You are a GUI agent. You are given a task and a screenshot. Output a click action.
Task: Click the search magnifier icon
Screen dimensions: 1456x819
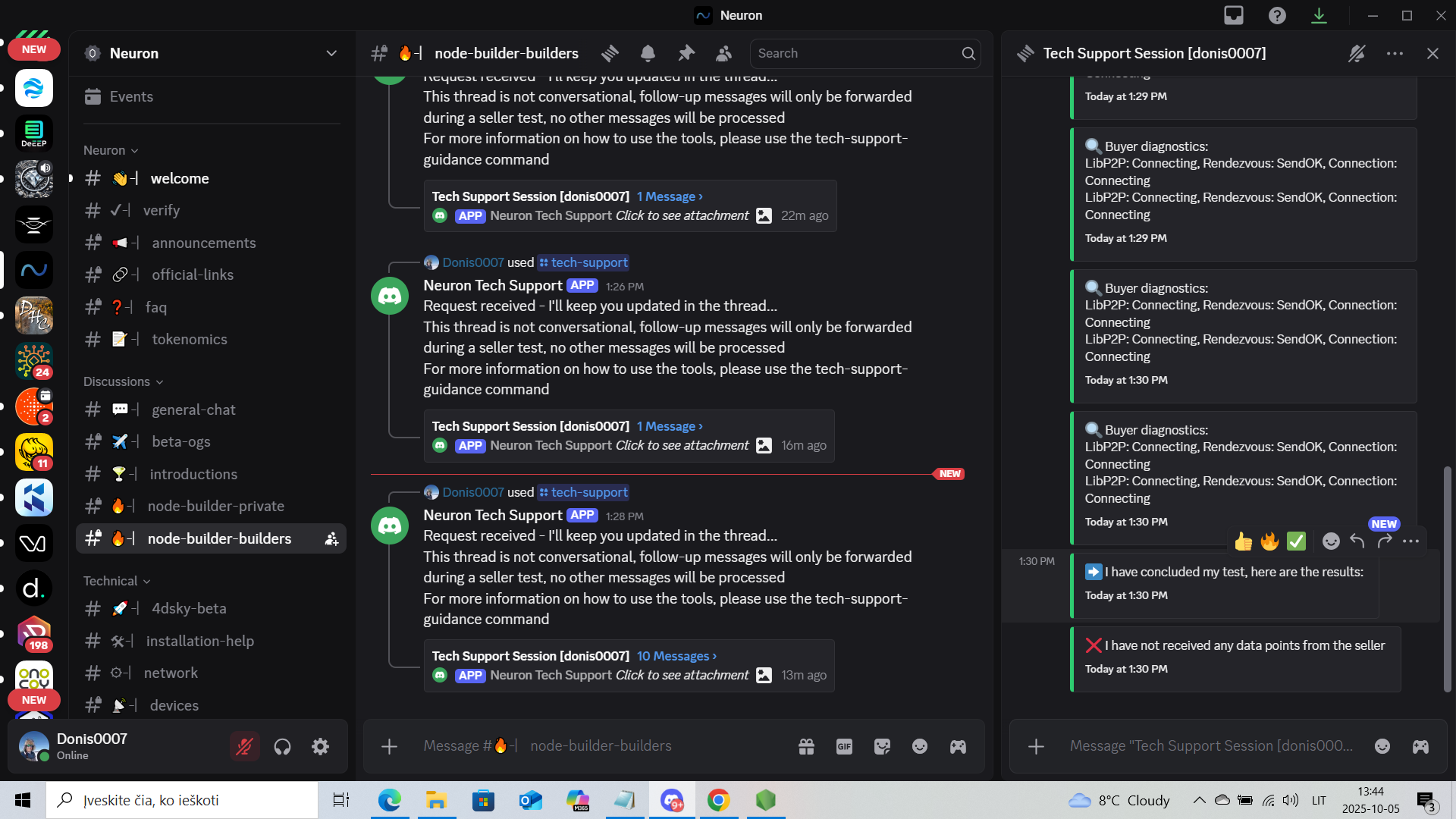[968, 53]
